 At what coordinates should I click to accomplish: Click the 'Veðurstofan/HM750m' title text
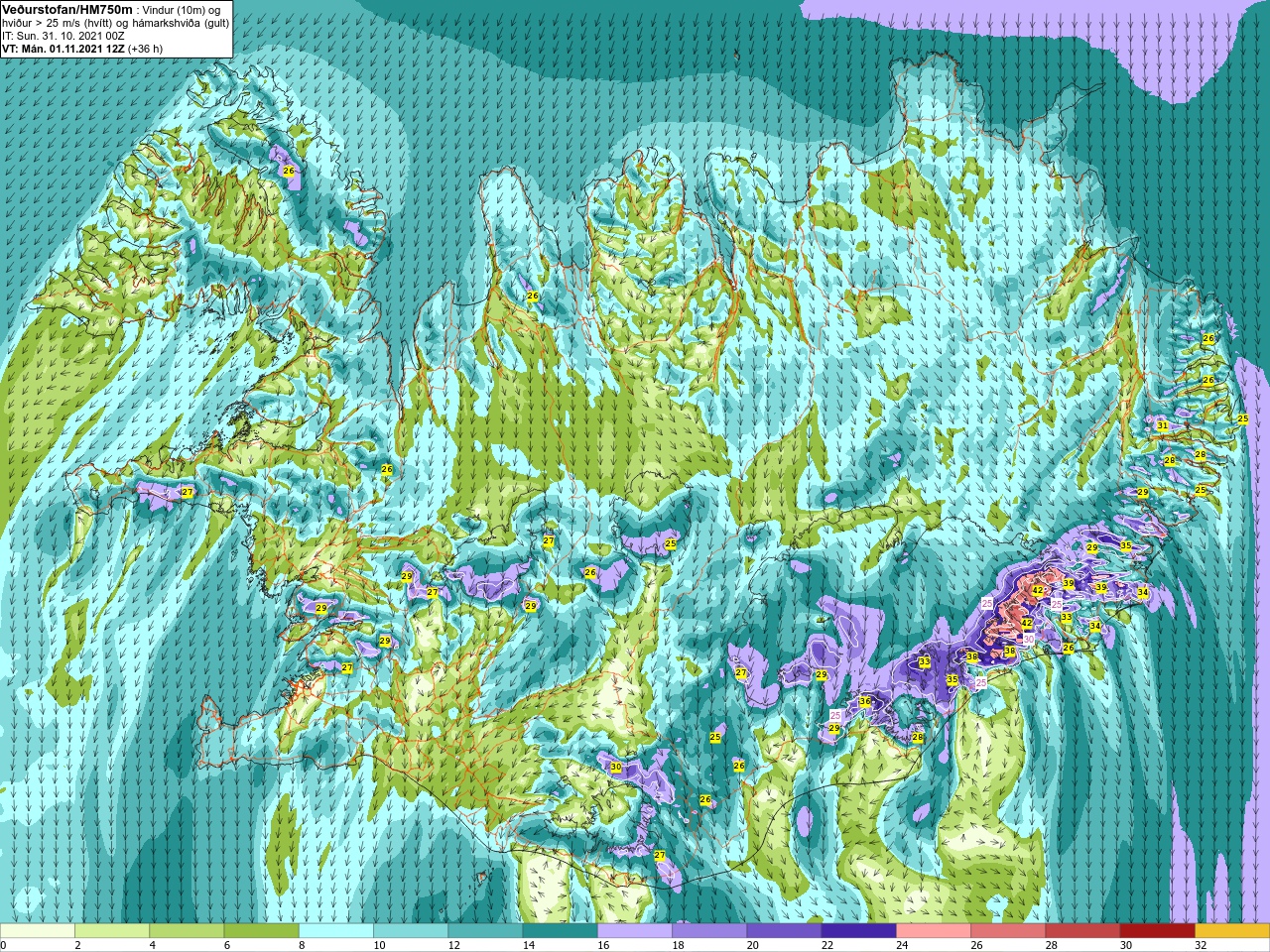point(66,9)
